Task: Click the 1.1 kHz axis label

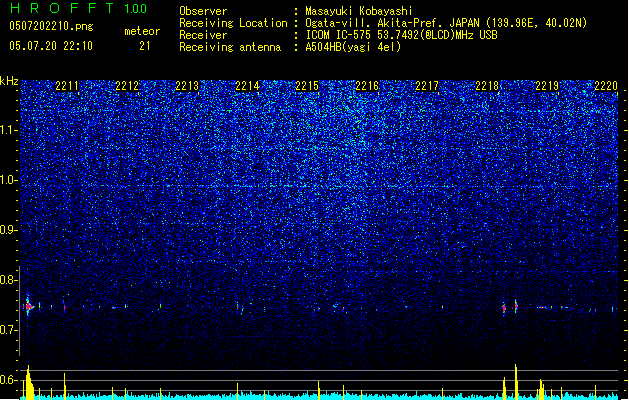Action: 9,130
